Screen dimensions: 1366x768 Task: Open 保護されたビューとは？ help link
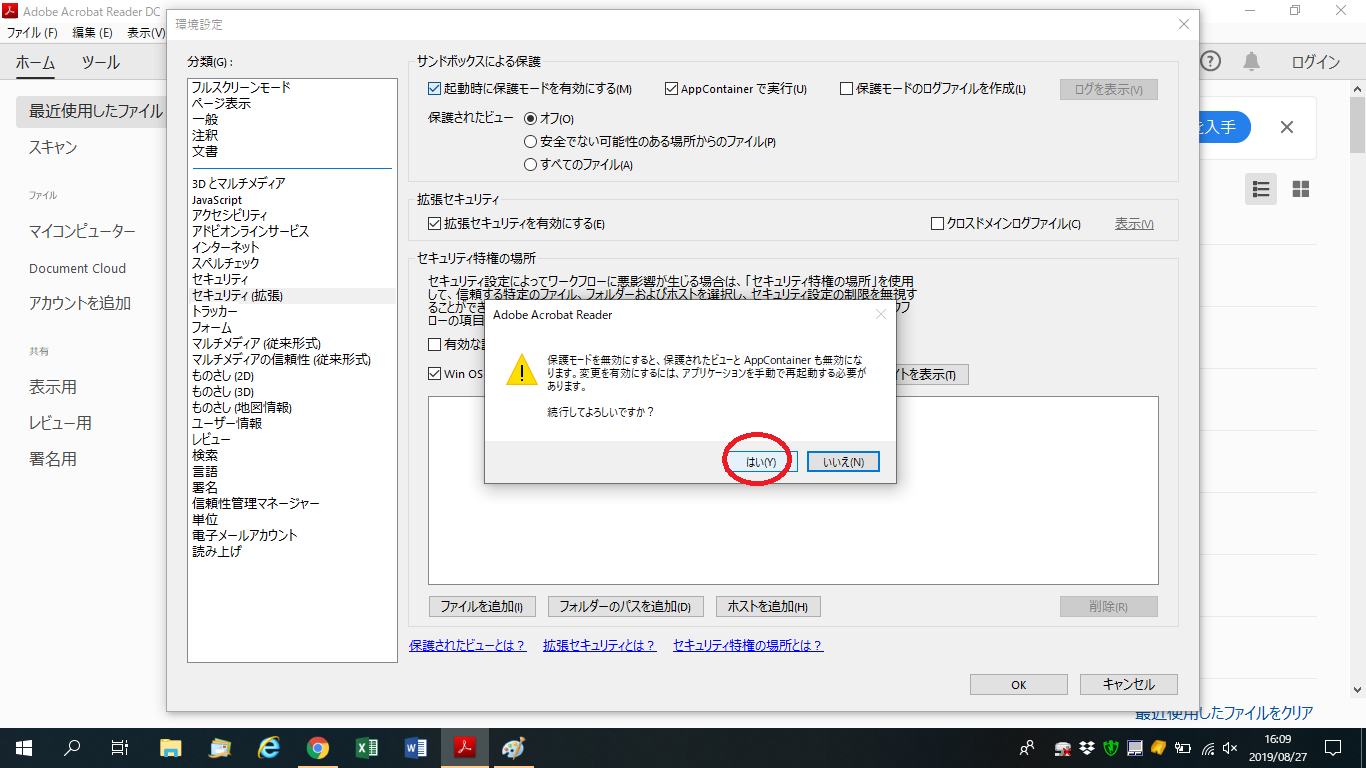click(468, 646)
